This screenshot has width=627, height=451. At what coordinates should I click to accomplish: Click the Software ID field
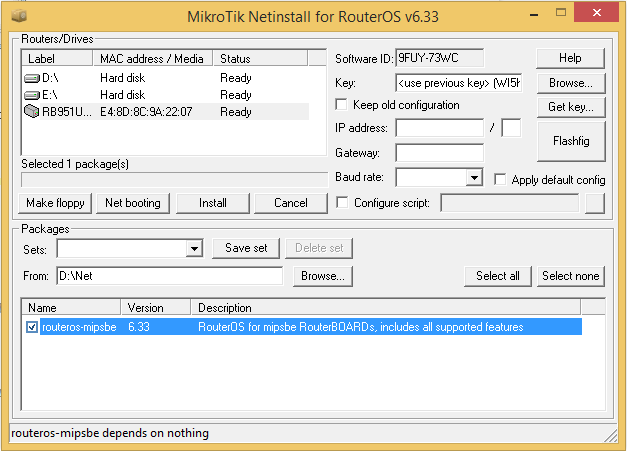[439, 58]
